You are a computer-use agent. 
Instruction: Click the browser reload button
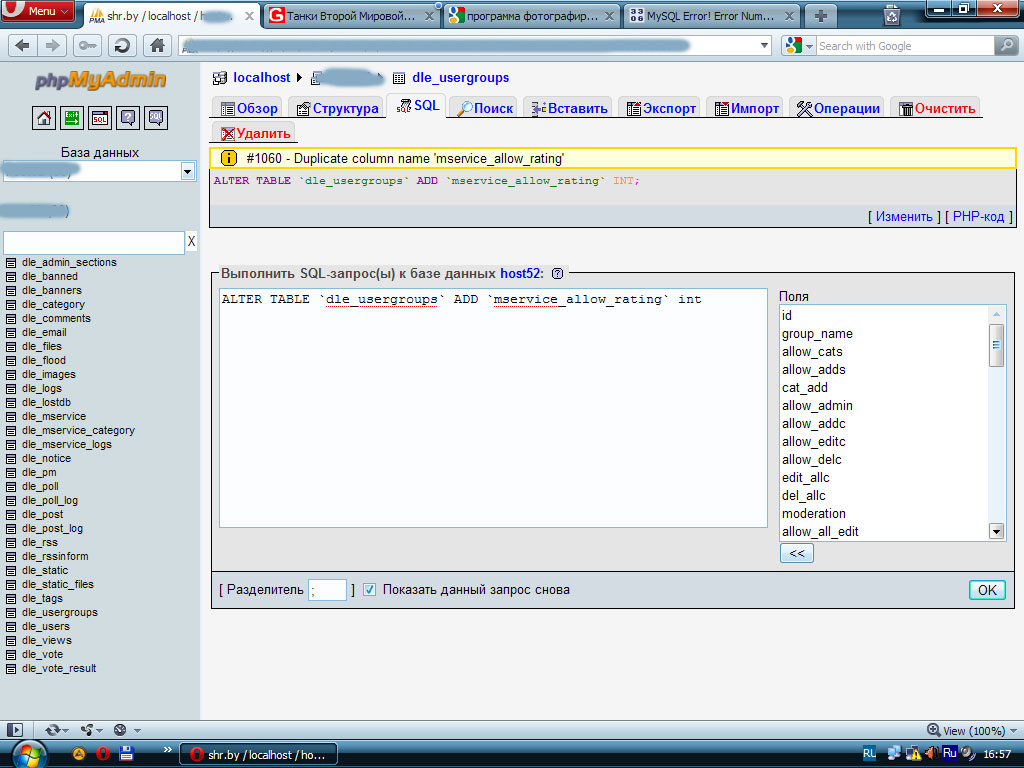[x=122, y=45]
